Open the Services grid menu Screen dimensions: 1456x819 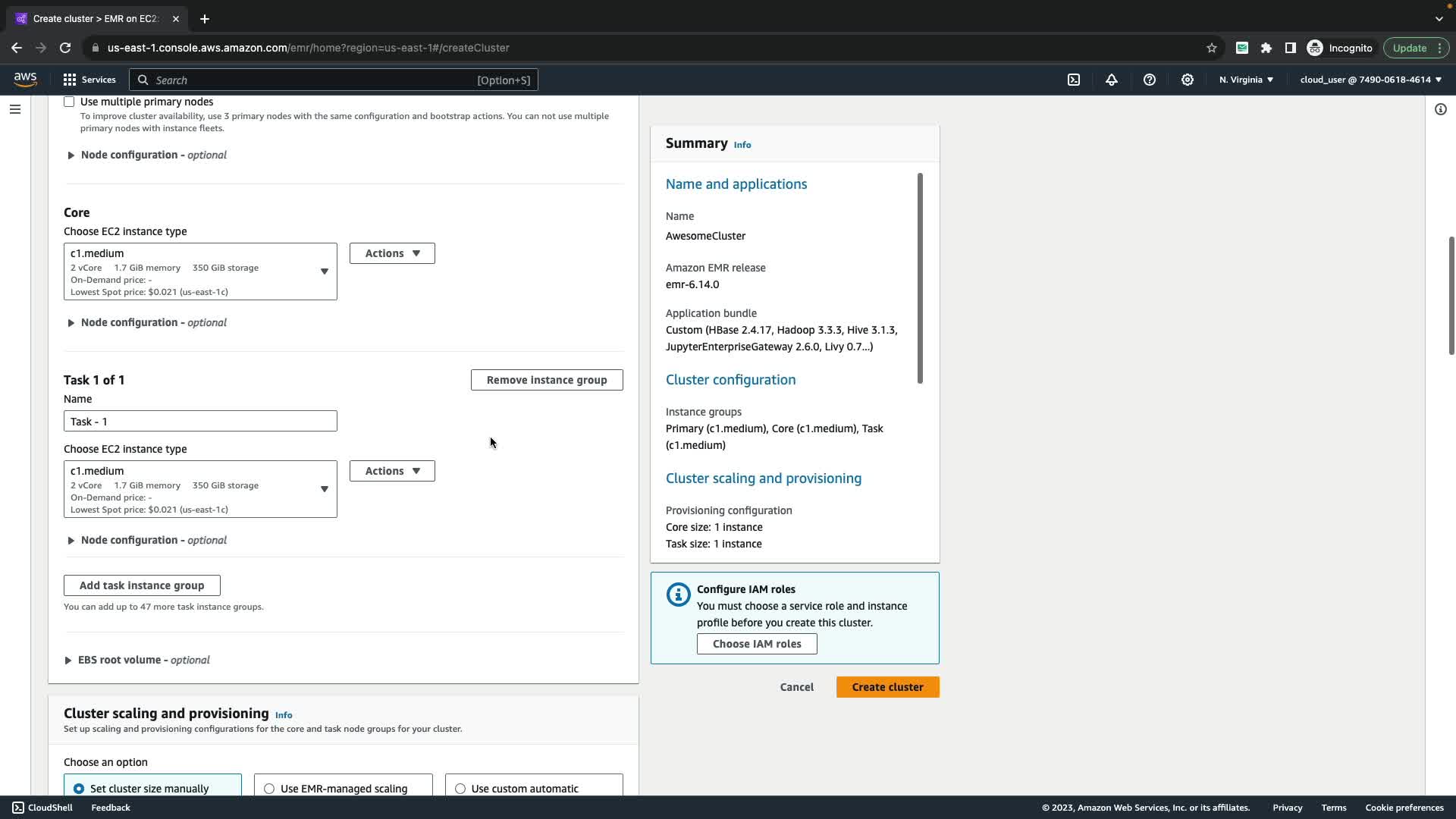pos(89,80)
